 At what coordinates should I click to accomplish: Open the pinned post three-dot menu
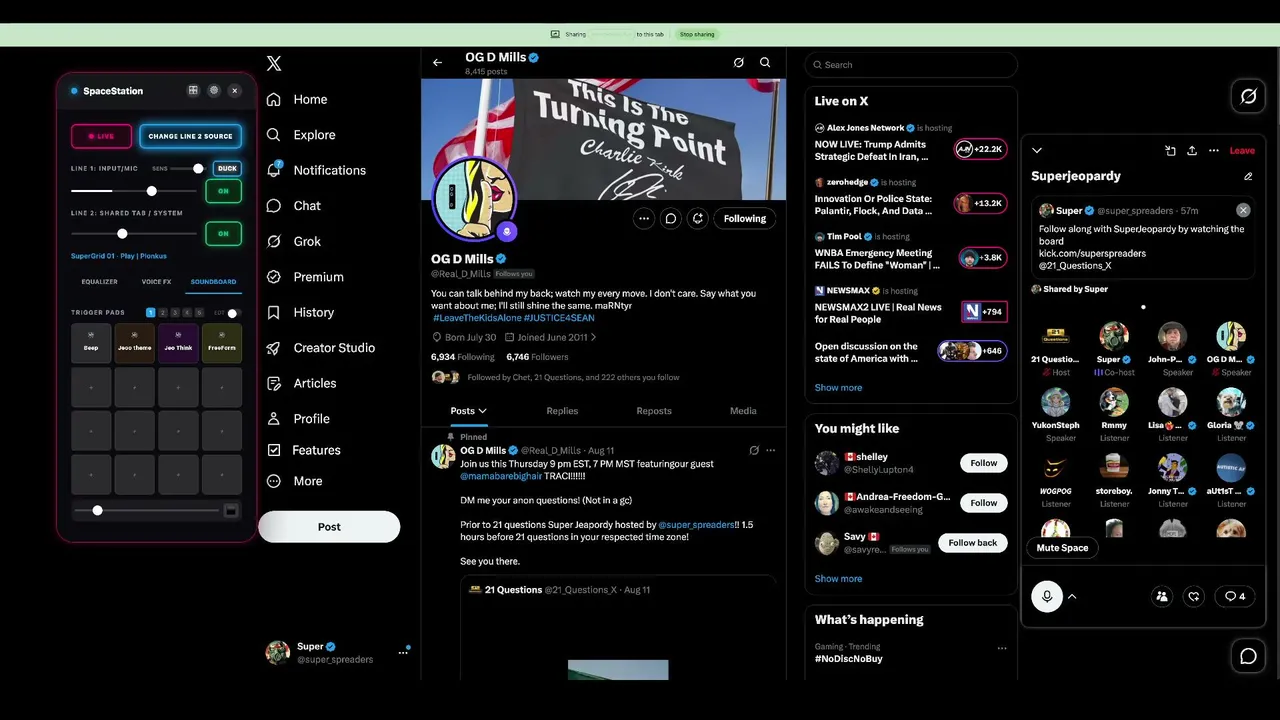(770, 451)
